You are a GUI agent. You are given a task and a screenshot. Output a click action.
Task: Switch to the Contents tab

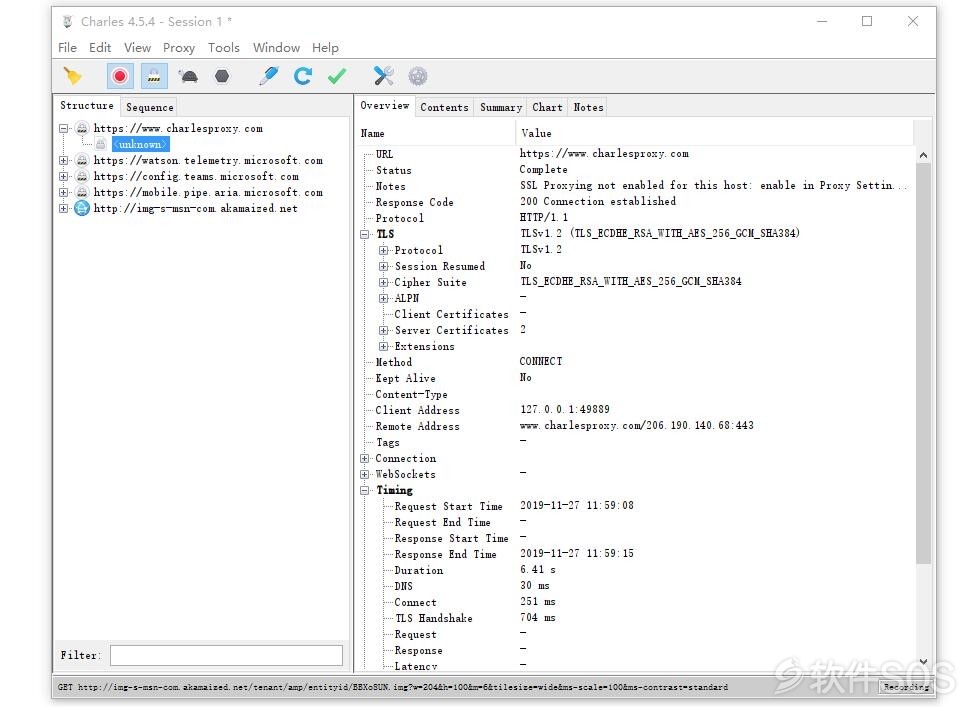[444, 107]
